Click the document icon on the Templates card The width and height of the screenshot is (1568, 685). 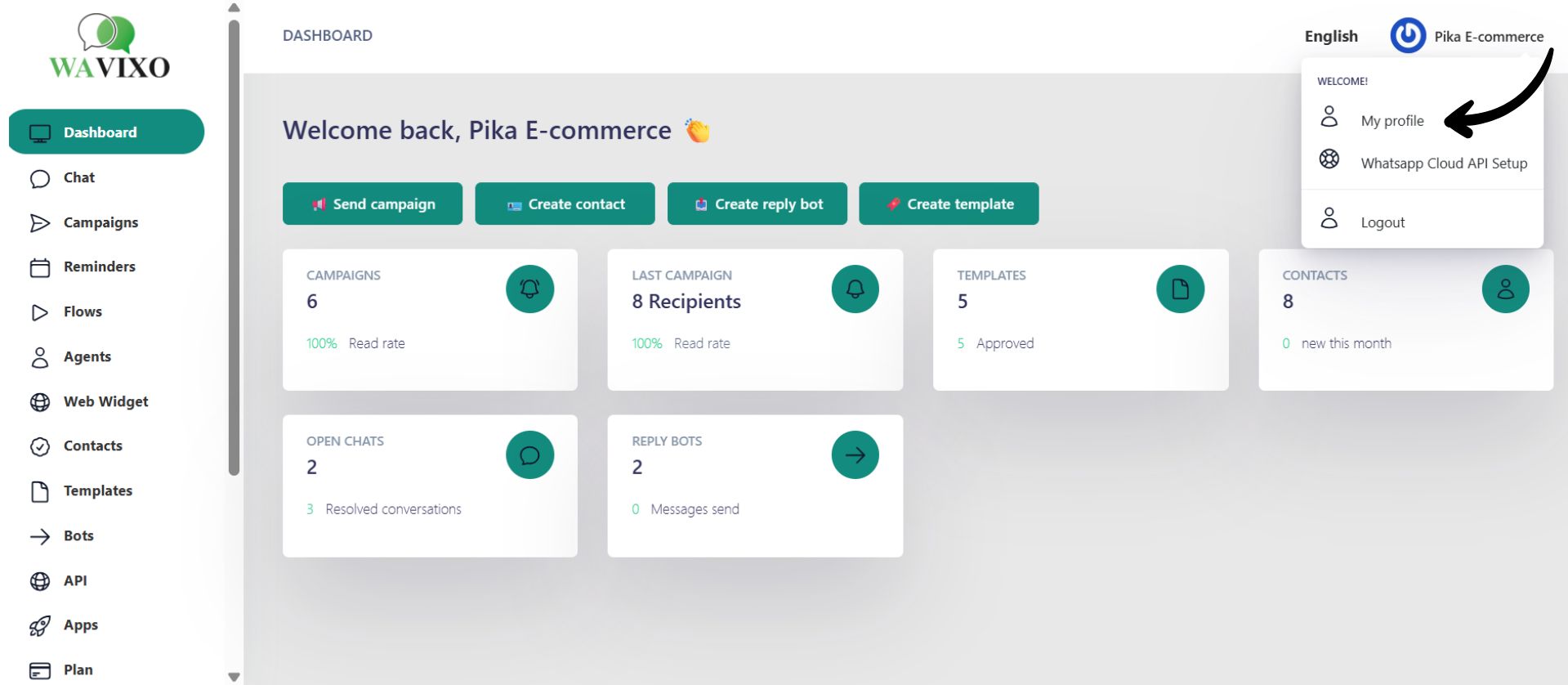1180,289
